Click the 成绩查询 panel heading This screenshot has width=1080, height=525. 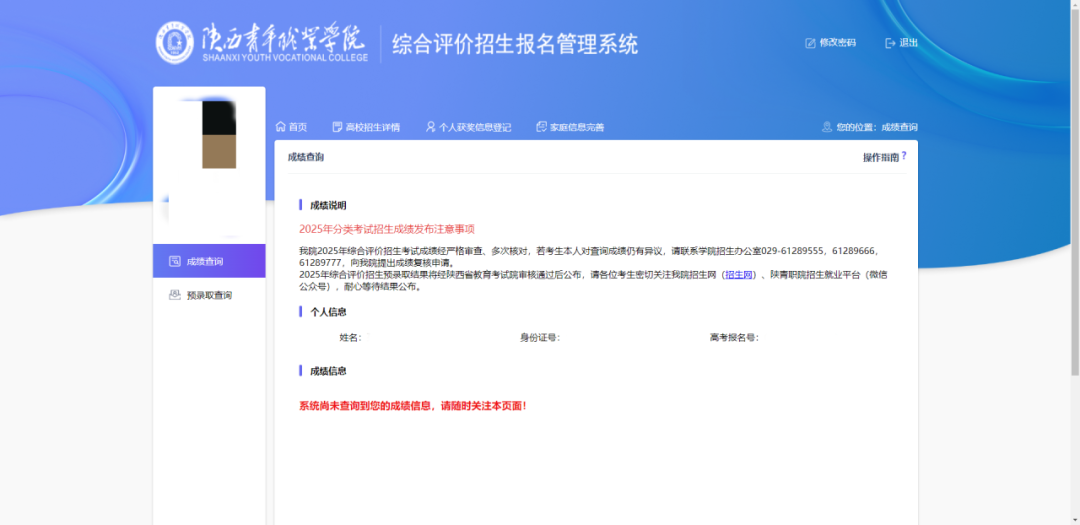click(306, 157)
